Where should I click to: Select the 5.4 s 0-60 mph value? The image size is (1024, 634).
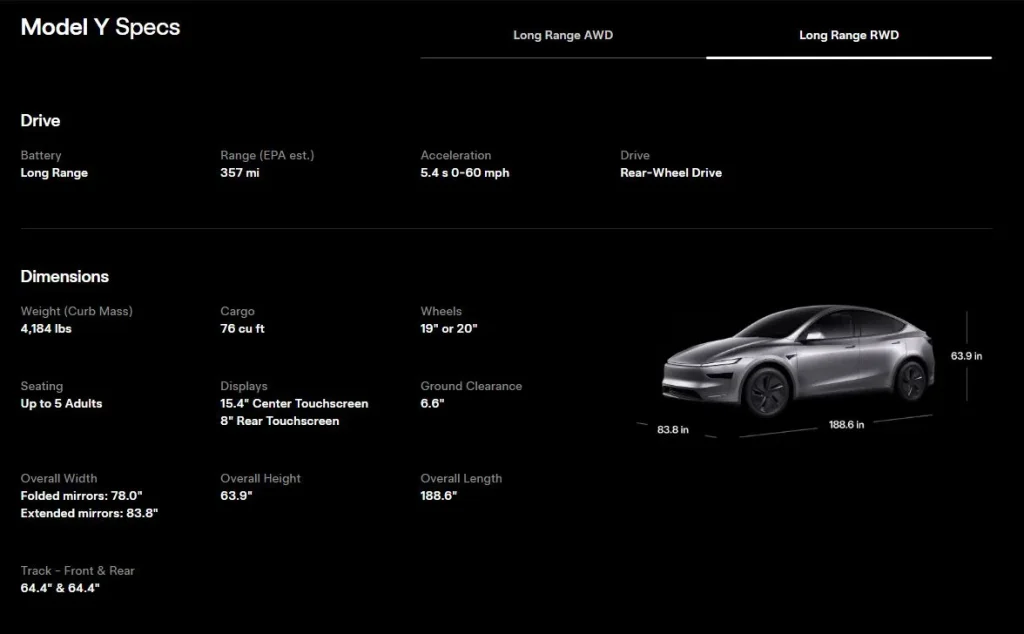click(x=465, y=173)
